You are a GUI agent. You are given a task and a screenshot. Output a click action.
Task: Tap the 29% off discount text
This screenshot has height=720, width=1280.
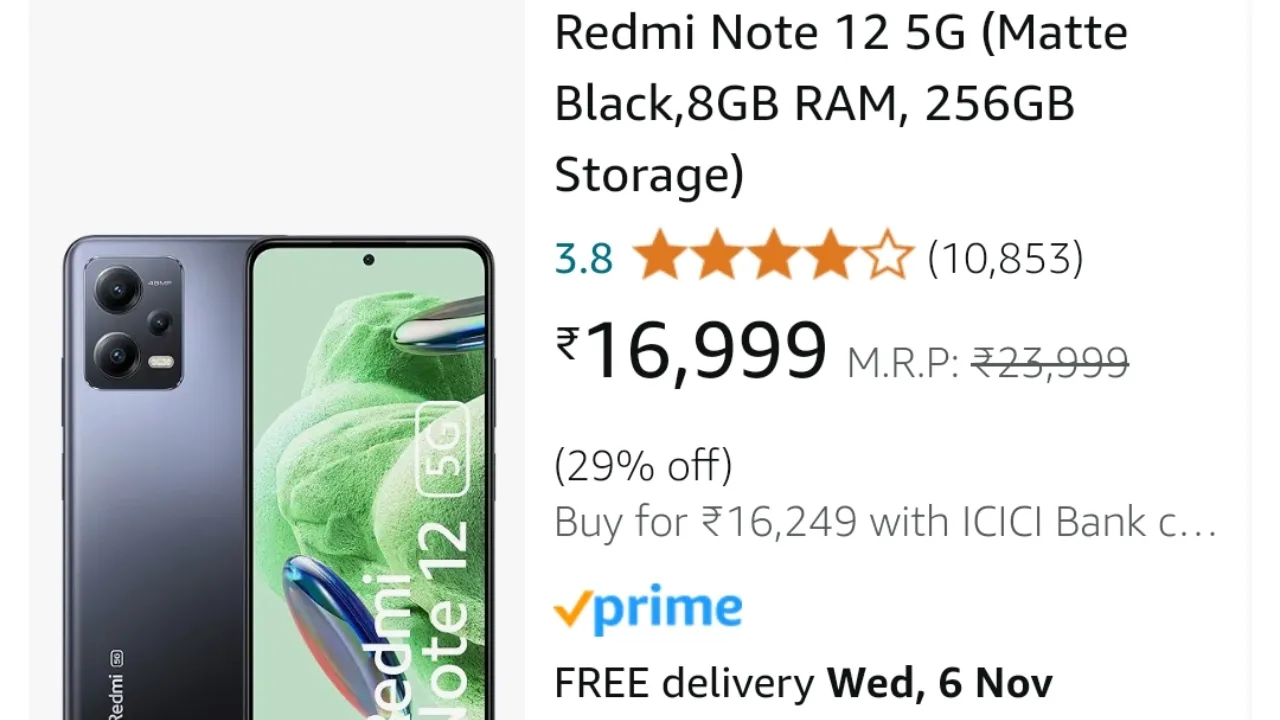click(643, 466)
